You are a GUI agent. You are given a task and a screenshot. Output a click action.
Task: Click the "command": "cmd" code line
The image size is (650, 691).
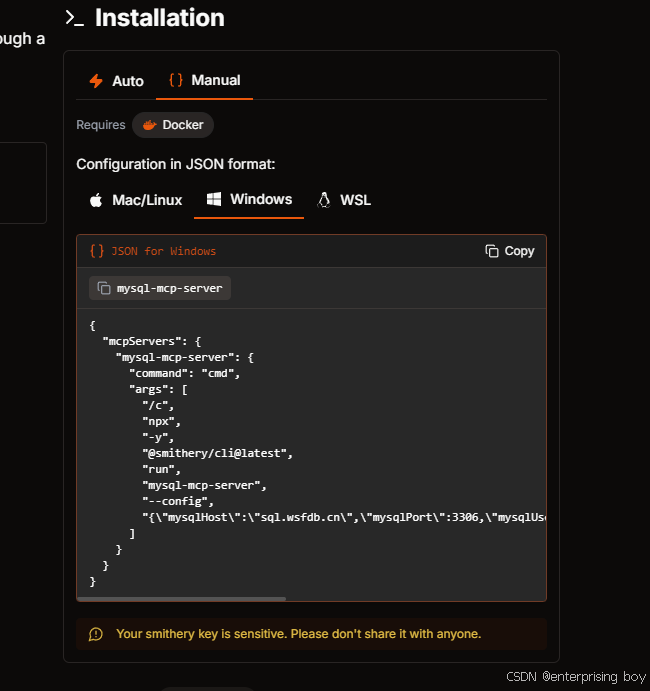(x=185, y=374)
